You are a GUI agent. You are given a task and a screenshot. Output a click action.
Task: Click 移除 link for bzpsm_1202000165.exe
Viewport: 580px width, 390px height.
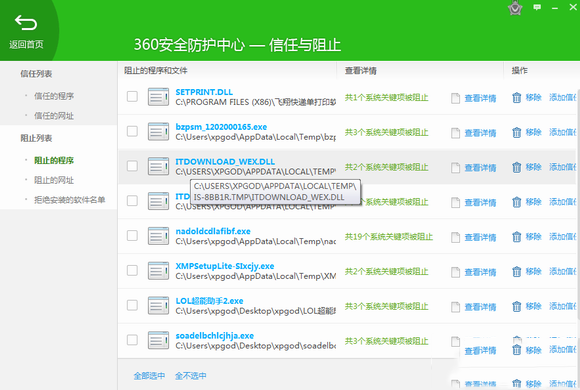(x=533, y=132)
